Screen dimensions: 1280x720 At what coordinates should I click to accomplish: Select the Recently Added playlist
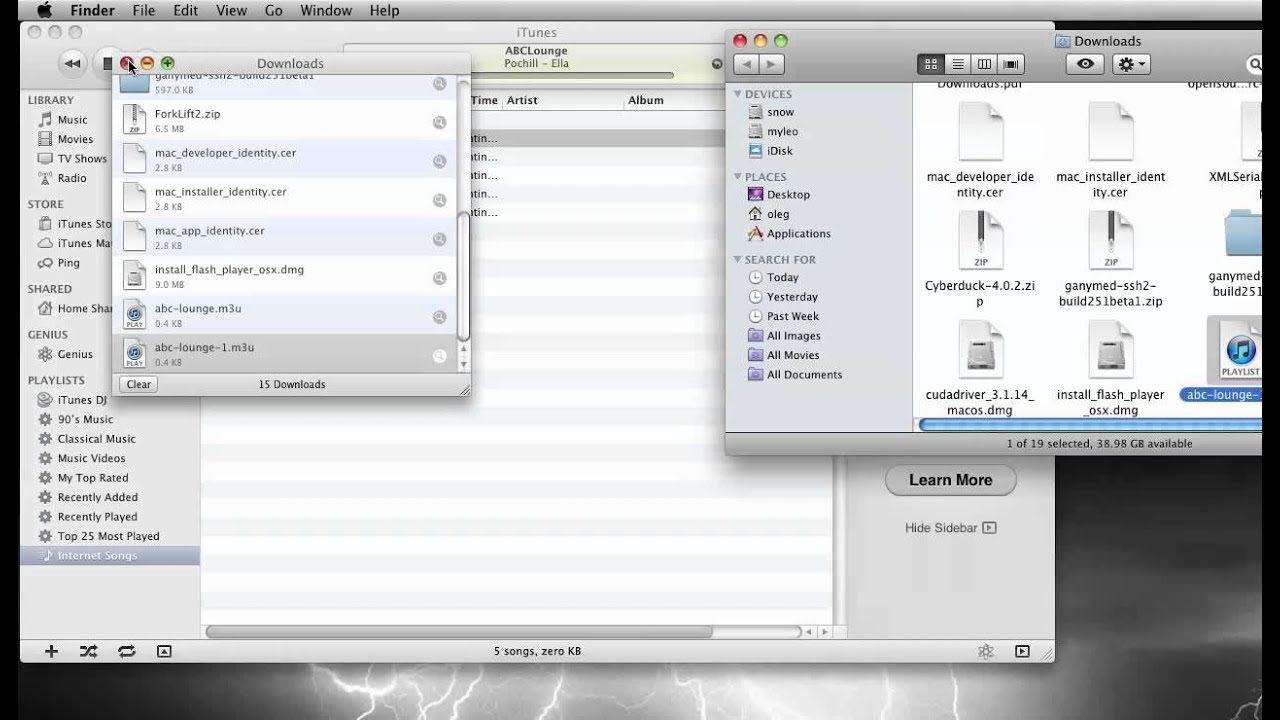pyautogui.click(x=97, y=497)
